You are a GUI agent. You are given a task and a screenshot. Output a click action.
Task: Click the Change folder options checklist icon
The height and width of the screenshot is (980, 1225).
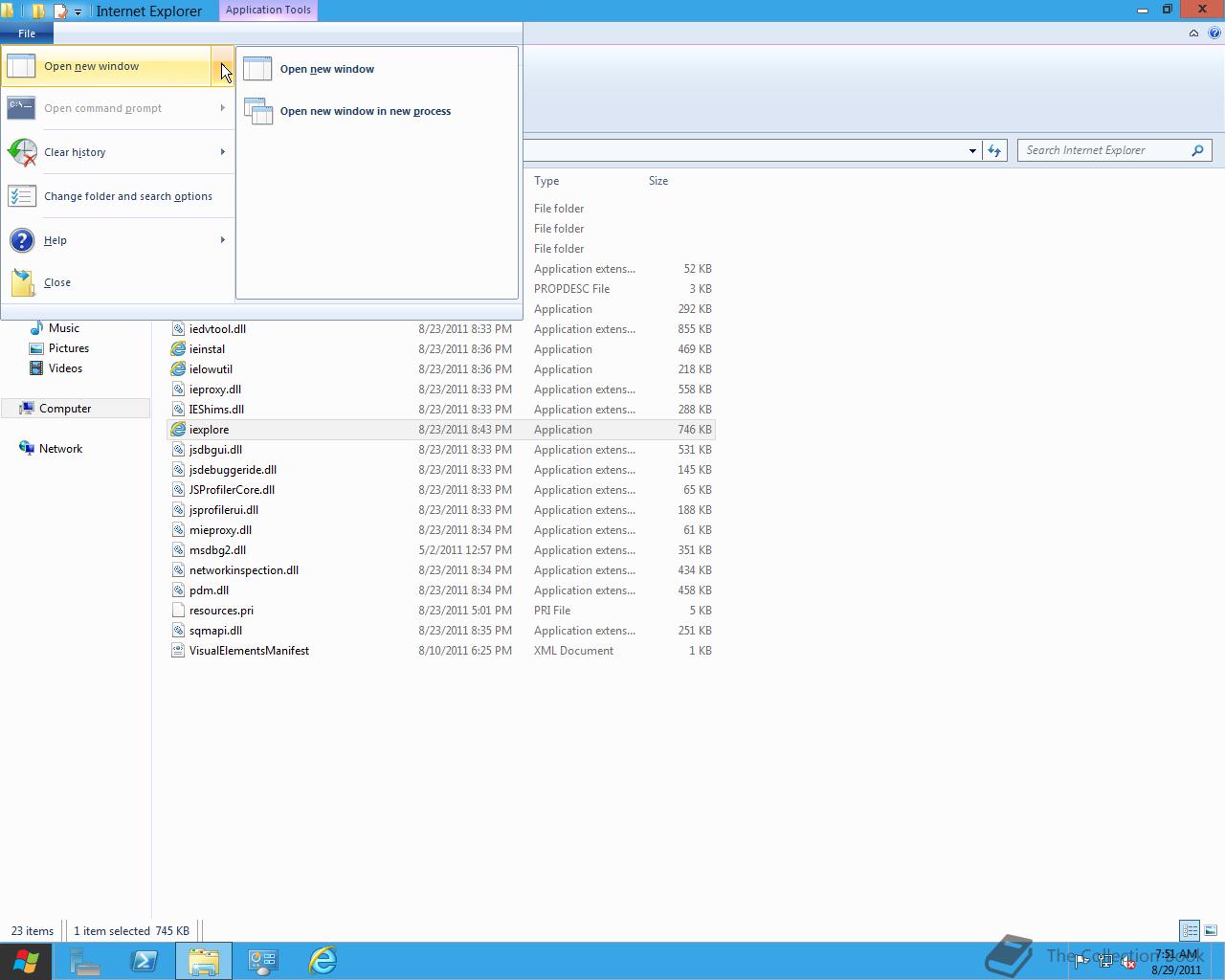[x=22, y=196]
